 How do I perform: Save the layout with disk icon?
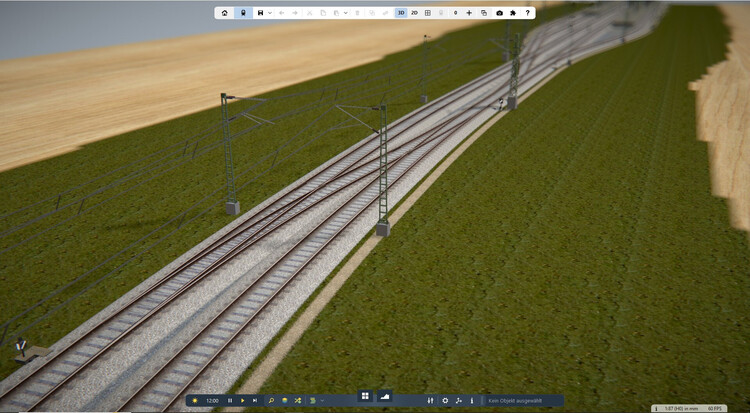pyautogui.click(x=260, y=13)
